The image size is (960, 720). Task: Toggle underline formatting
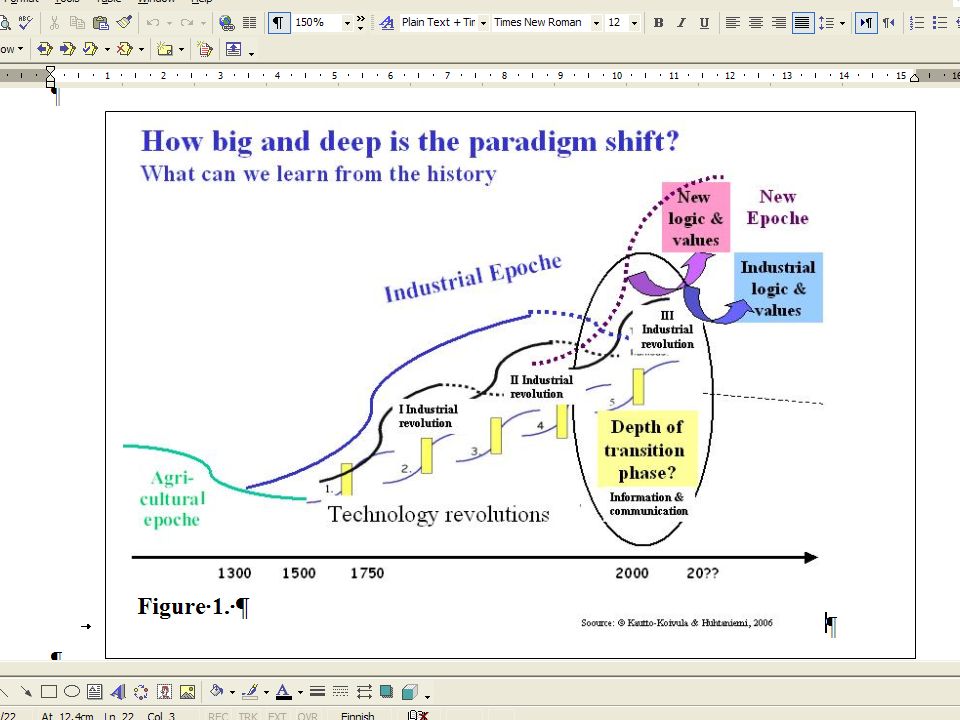point(705,23)
